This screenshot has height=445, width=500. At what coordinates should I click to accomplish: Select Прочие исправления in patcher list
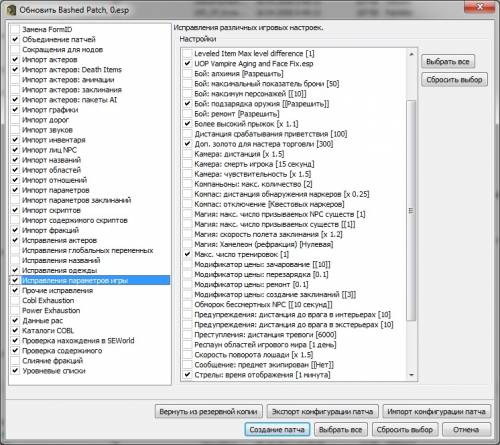coord(57,290)
